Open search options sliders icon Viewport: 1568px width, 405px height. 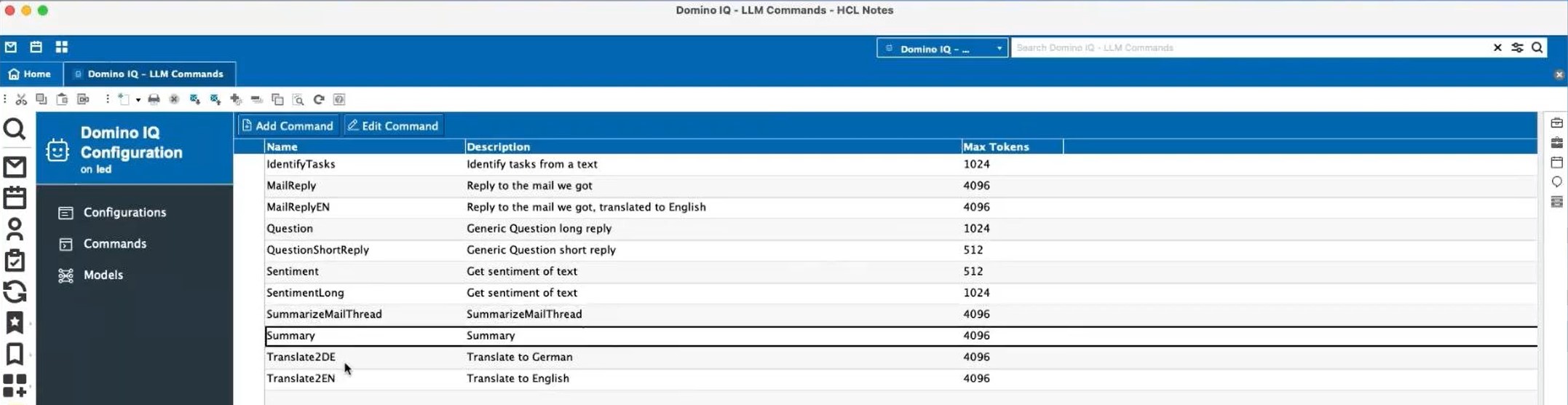click(x=1517, y=47)
